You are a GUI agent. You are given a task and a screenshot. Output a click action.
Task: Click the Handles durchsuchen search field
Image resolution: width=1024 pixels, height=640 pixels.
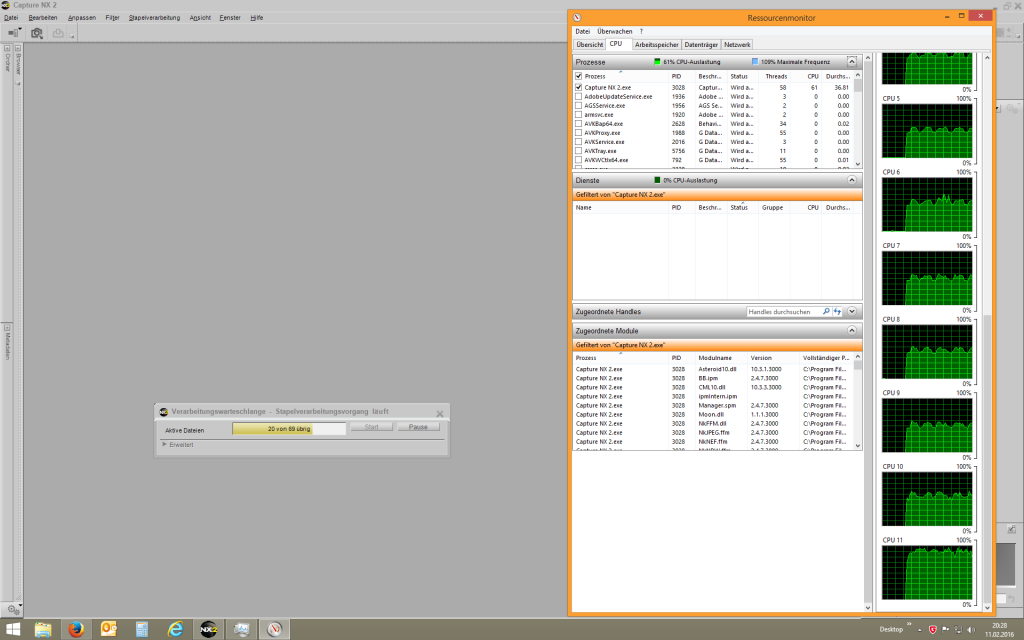pyautogui.click(x=784, y=312)
